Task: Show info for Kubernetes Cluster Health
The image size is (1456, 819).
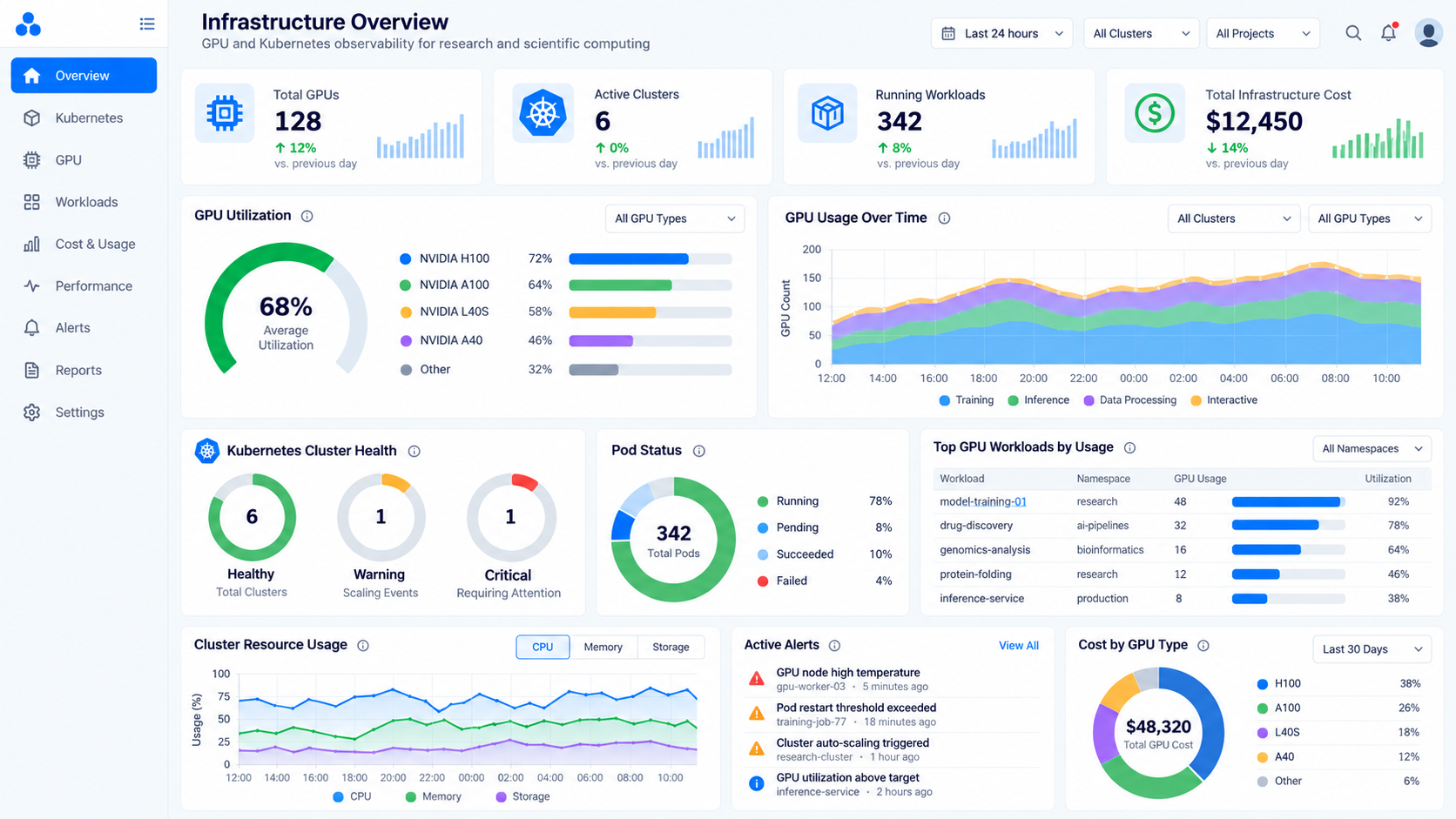Action: (415, 451)
